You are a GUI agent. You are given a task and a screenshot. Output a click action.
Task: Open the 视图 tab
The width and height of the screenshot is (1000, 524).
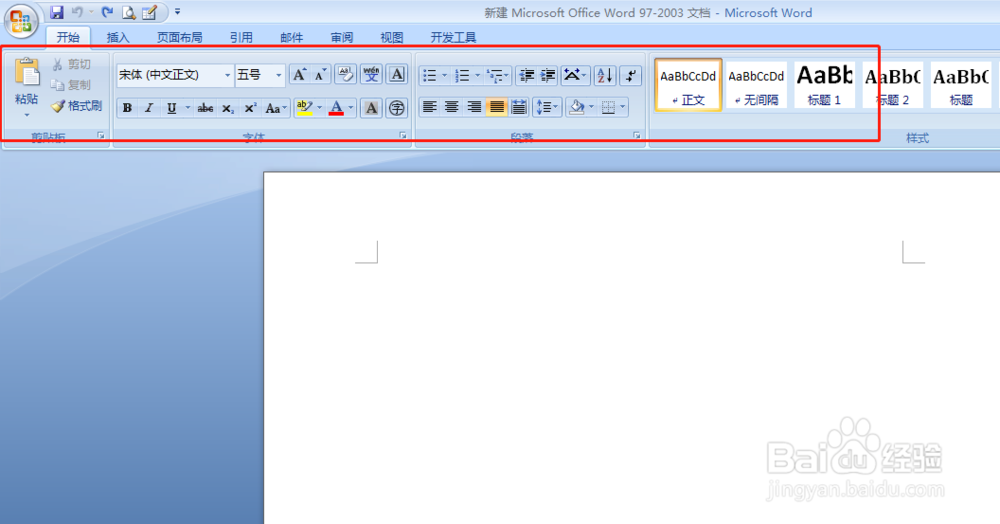[x=392, y=38]
